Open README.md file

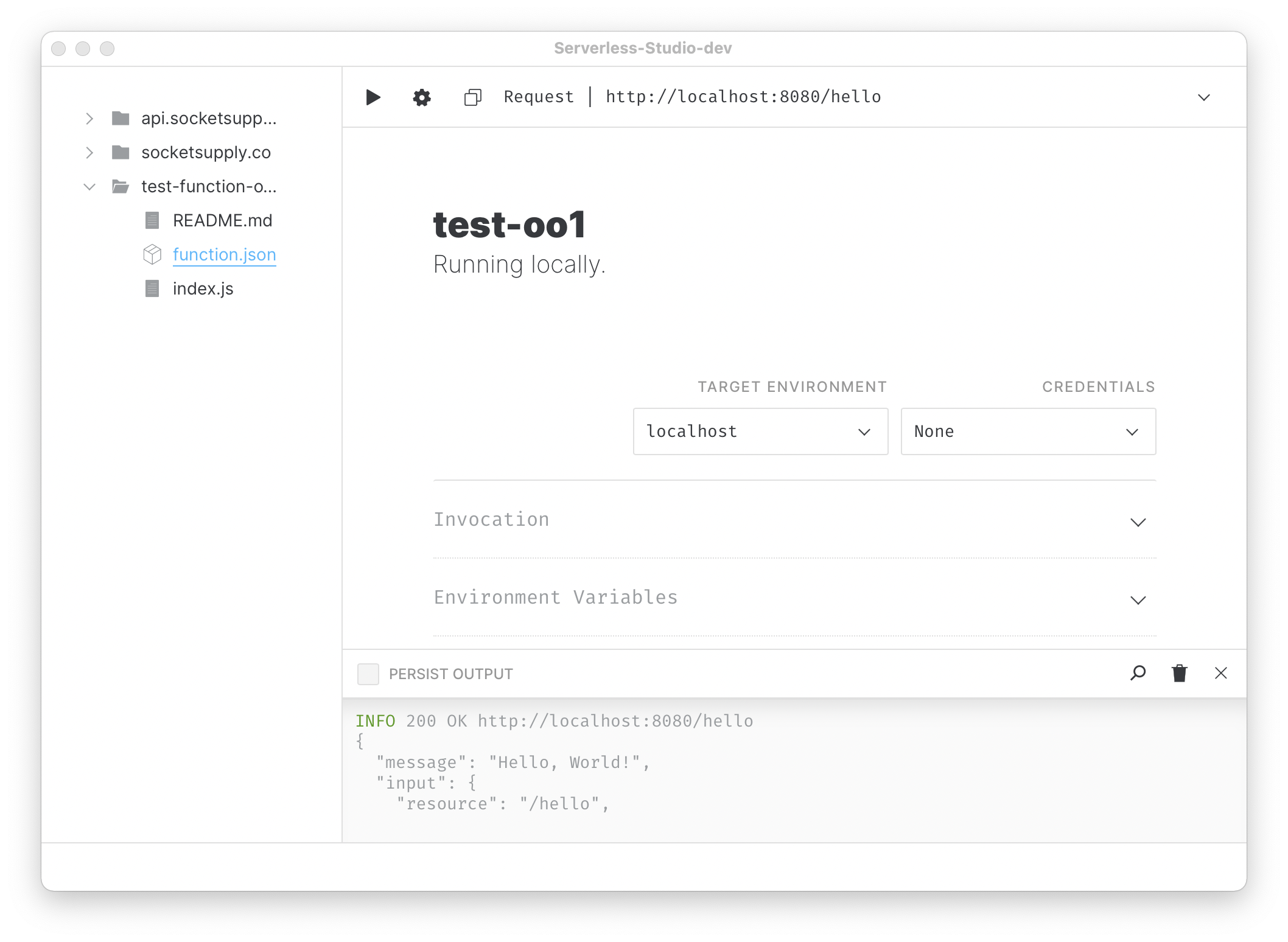pyautogui.click(x=222, y=220)
